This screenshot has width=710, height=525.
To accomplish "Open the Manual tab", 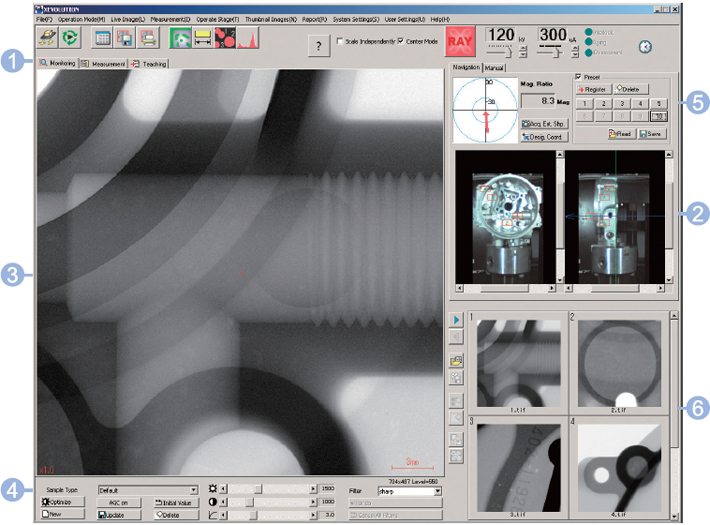I will [x=494, y=67].
